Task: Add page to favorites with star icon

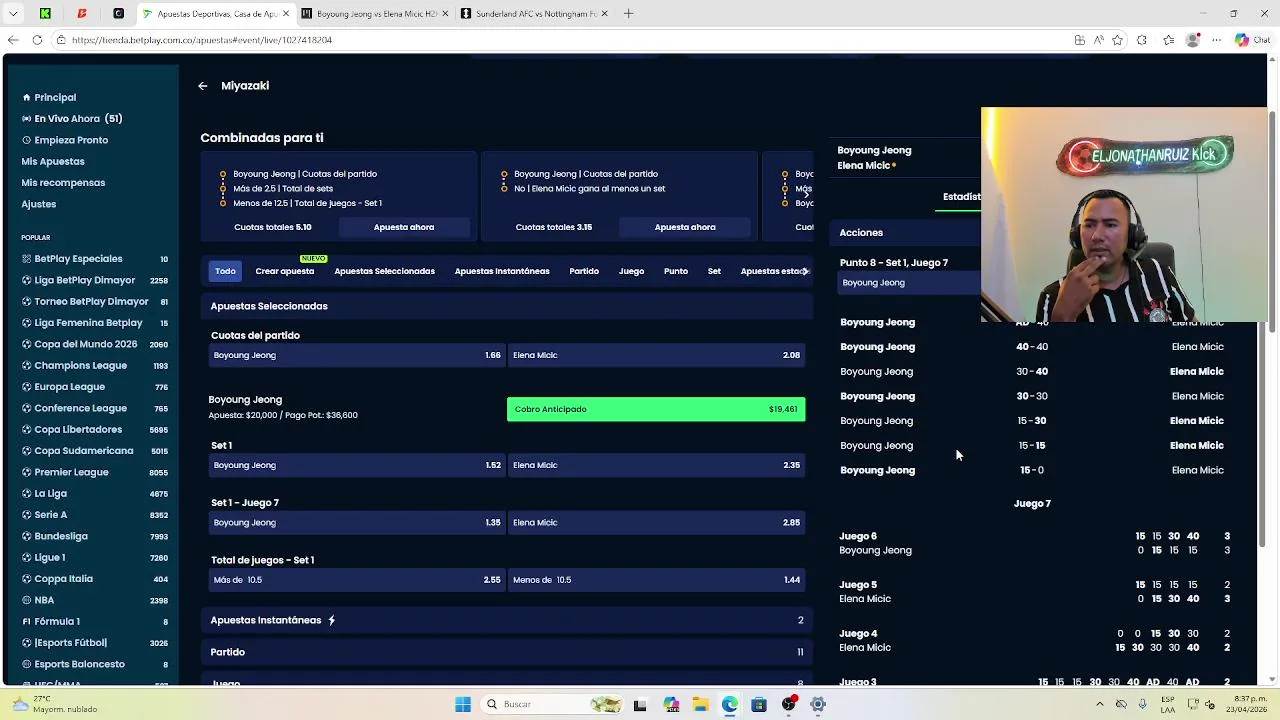Action: [1117, 40]
